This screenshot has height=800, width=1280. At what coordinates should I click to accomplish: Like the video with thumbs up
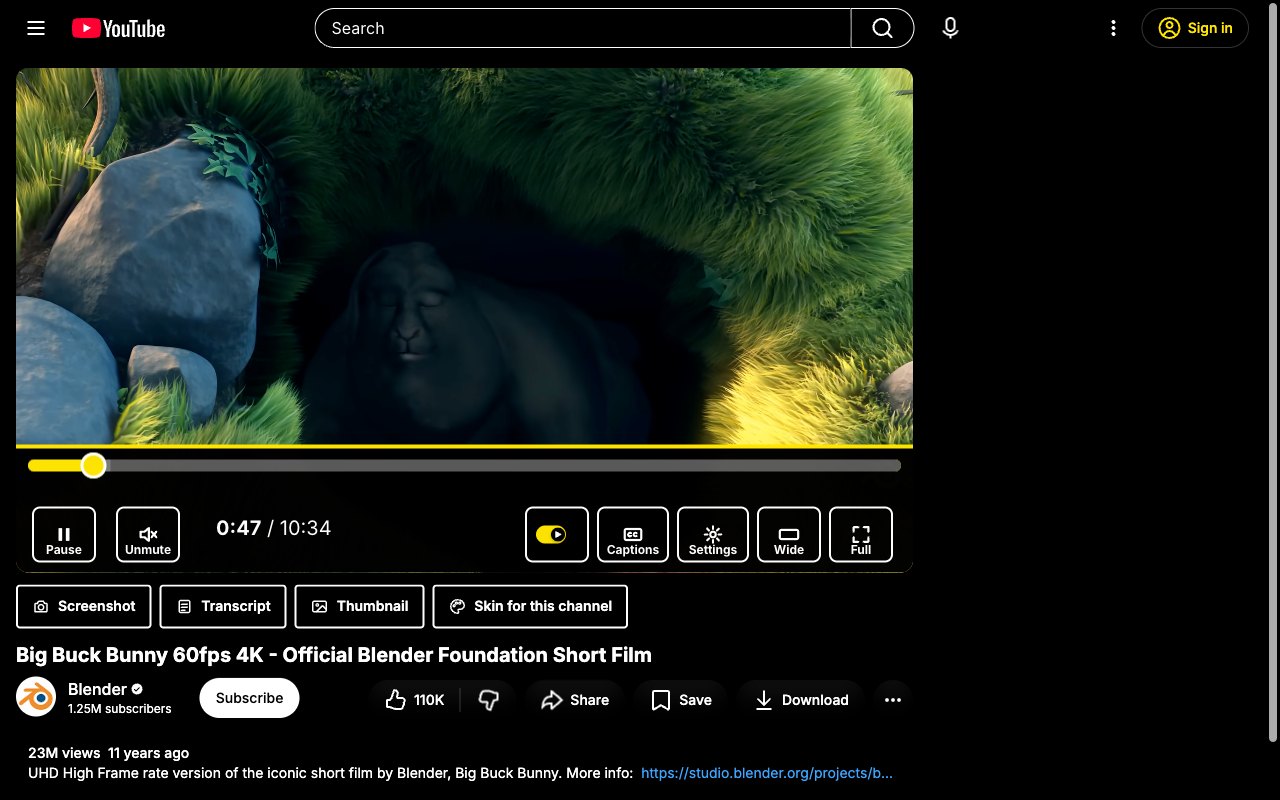point(415,700)
